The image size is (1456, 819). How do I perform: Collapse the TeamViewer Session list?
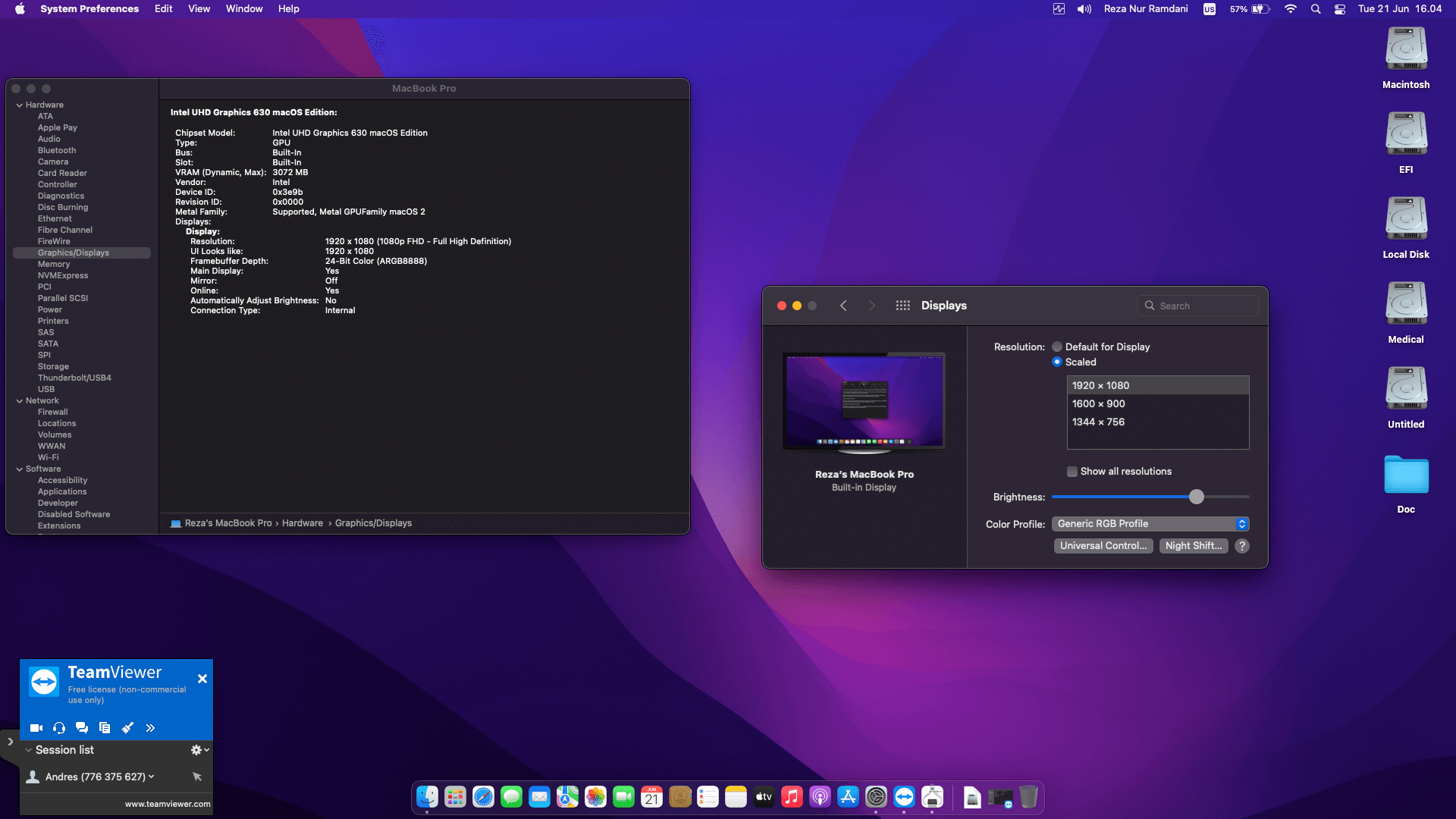pos(29,750)
